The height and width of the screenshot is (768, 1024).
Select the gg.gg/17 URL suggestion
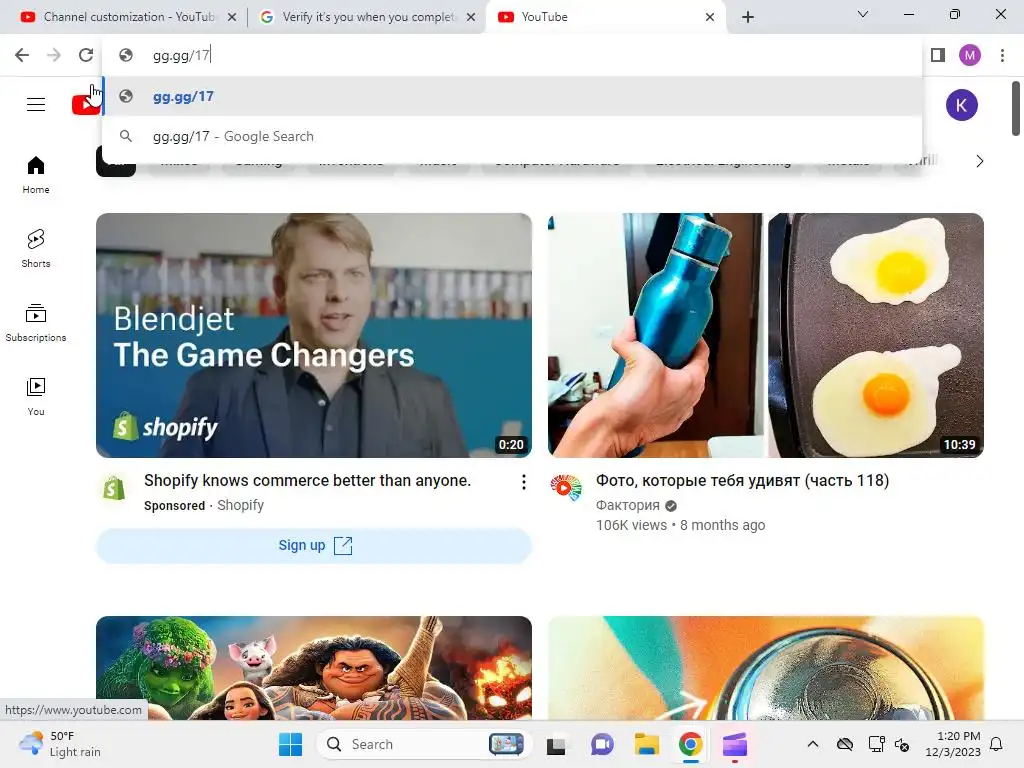[512, 97]
